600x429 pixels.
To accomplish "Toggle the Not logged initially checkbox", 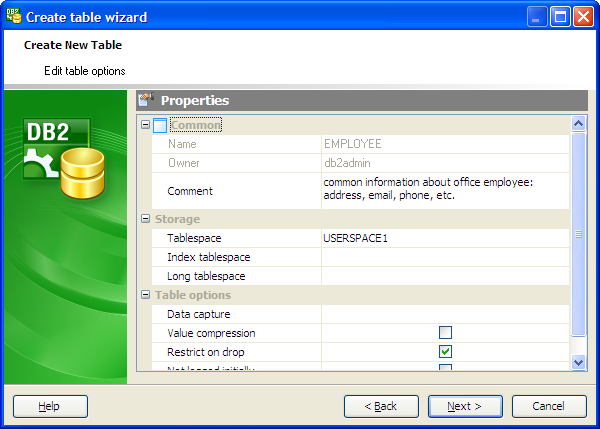I will coord(445,369).
